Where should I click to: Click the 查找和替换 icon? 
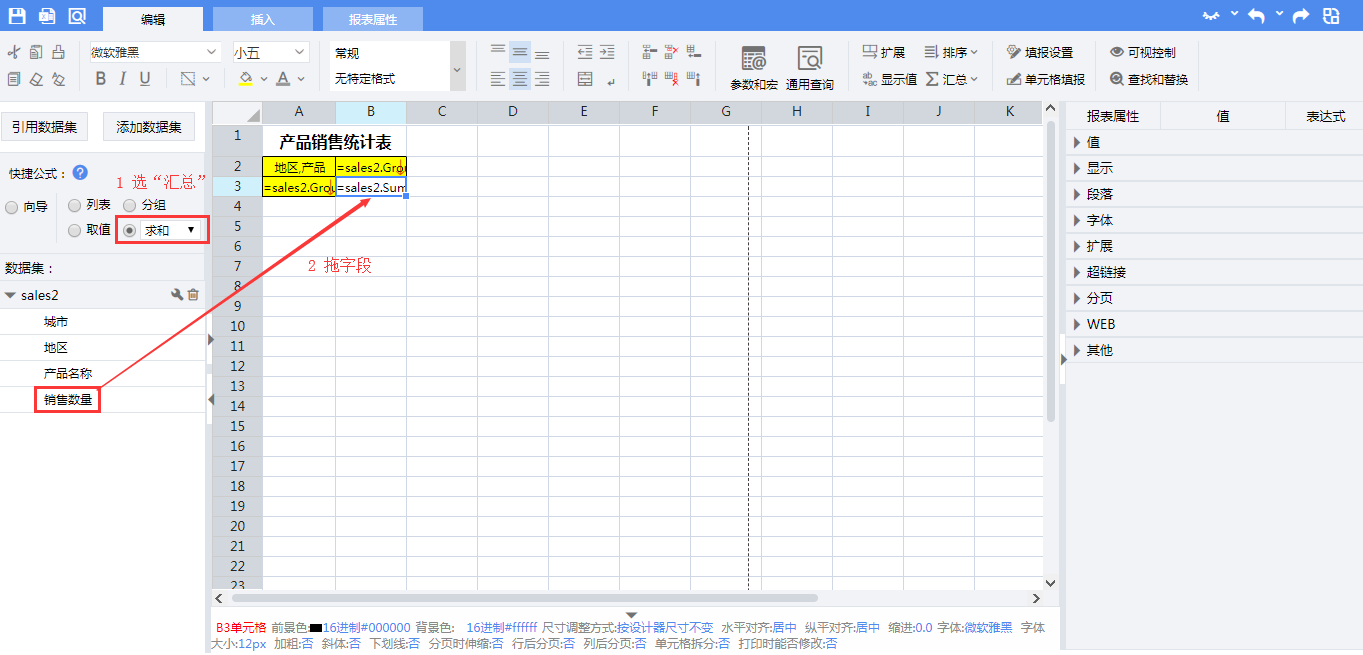tap(1117, 79)
